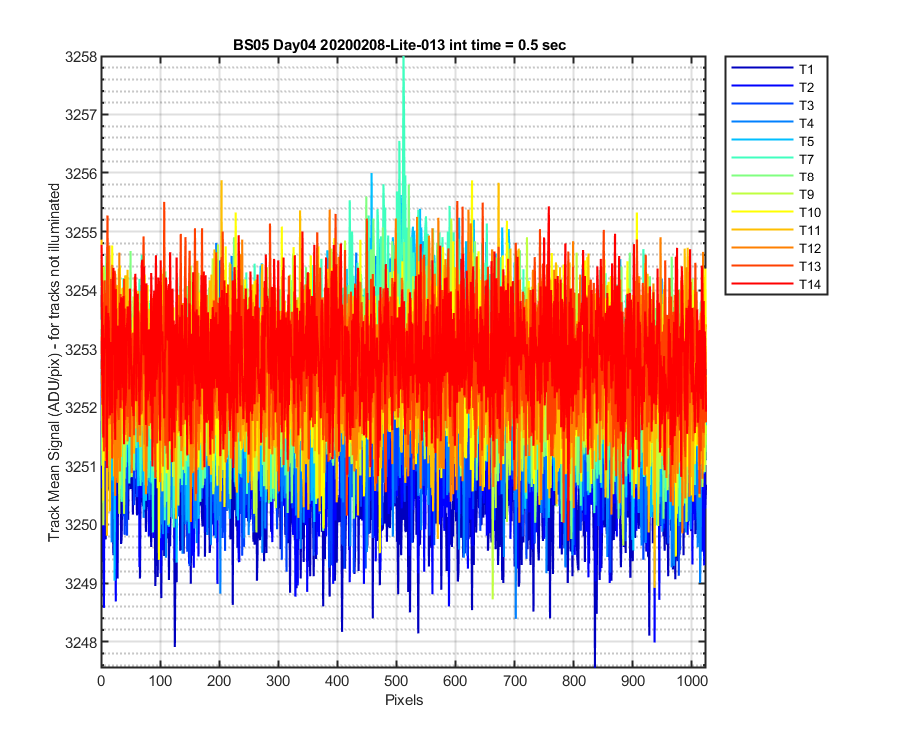Click the tall turquoise spike near pixel 510

tap(404, 115)
